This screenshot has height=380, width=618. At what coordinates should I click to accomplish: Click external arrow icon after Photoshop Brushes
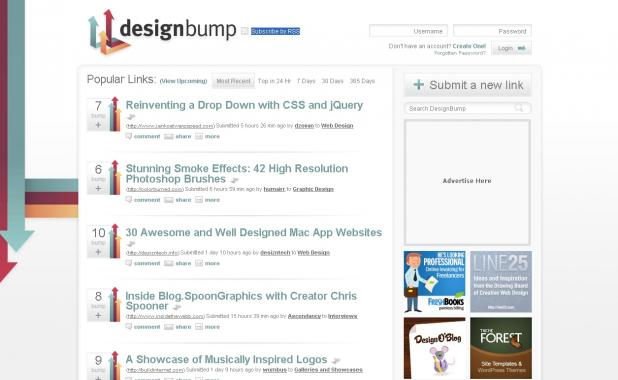pyautogui.click(x=235, y=180)
